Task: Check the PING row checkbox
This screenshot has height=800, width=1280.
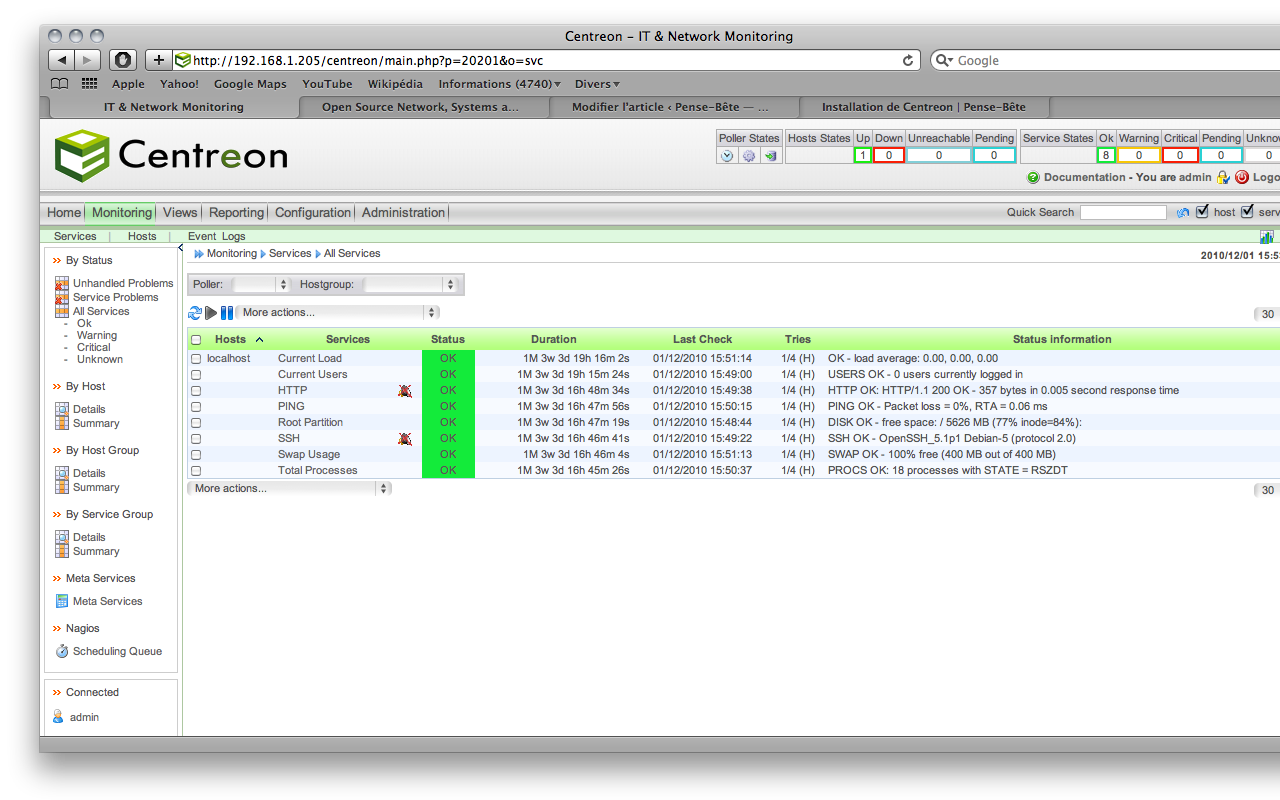Action: (196, 407)
